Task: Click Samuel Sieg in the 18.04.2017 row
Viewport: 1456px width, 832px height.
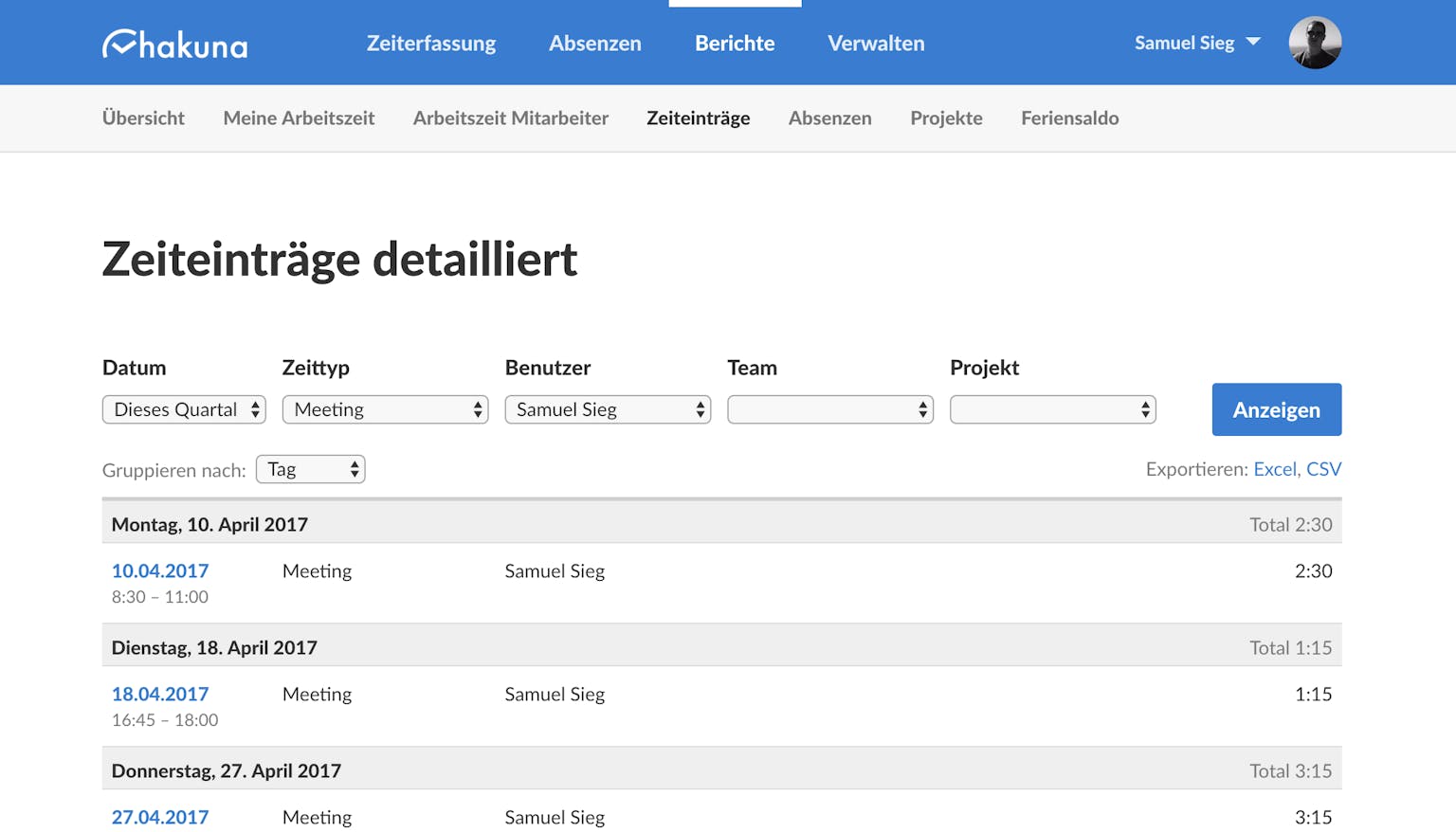Action: coord(555,694)
